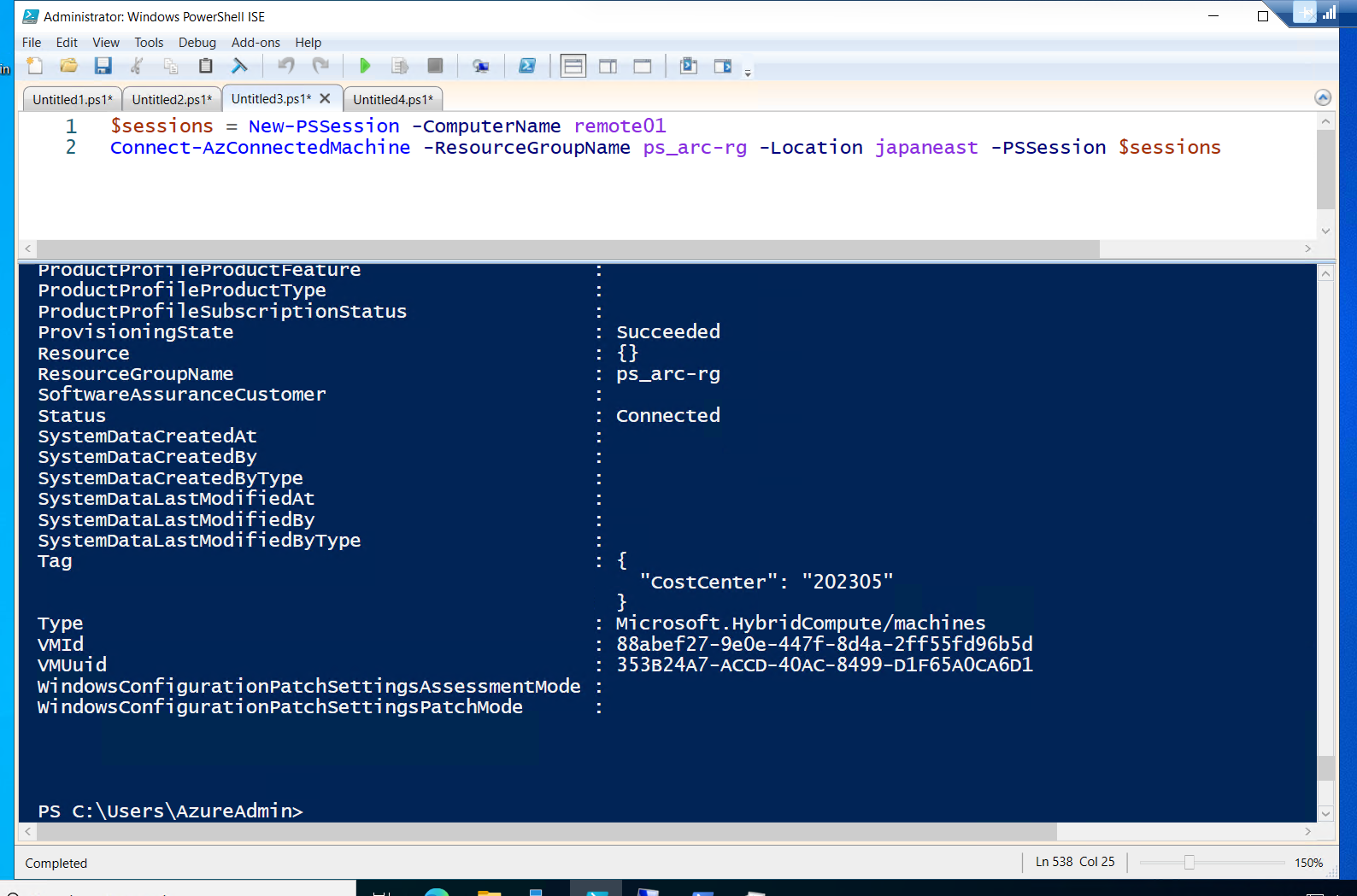Open the Tools menu

[x=149, y=43]
